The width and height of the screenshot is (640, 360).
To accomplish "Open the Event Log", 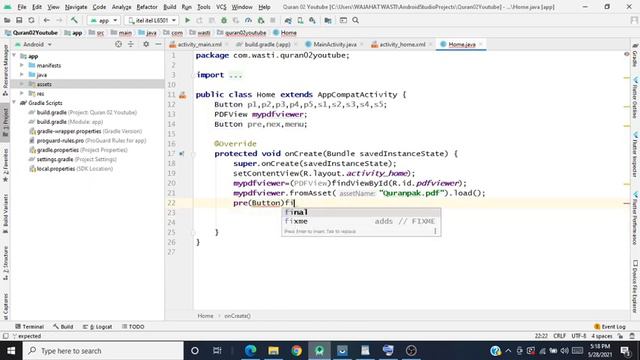I will 609,327.
